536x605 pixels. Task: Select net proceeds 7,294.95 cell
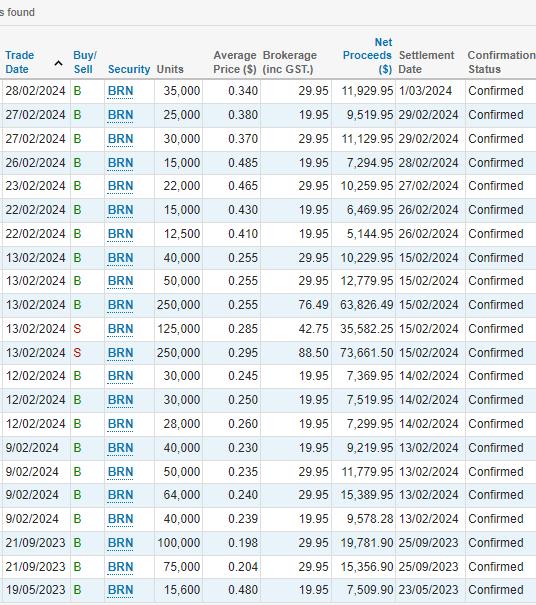pos(369,163)
